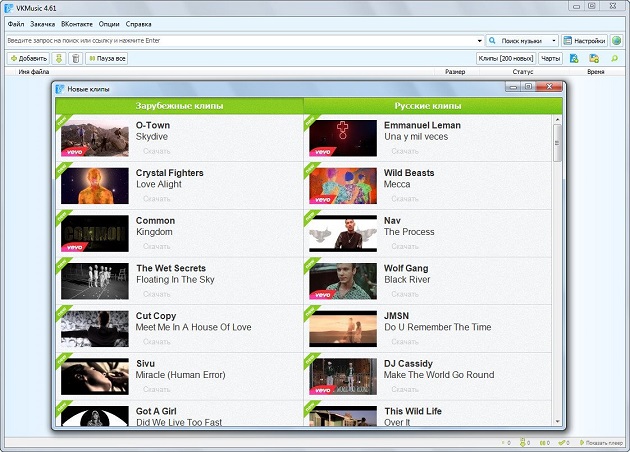Sort by the Время column header
Screen dimensions: 630x452
595,72
